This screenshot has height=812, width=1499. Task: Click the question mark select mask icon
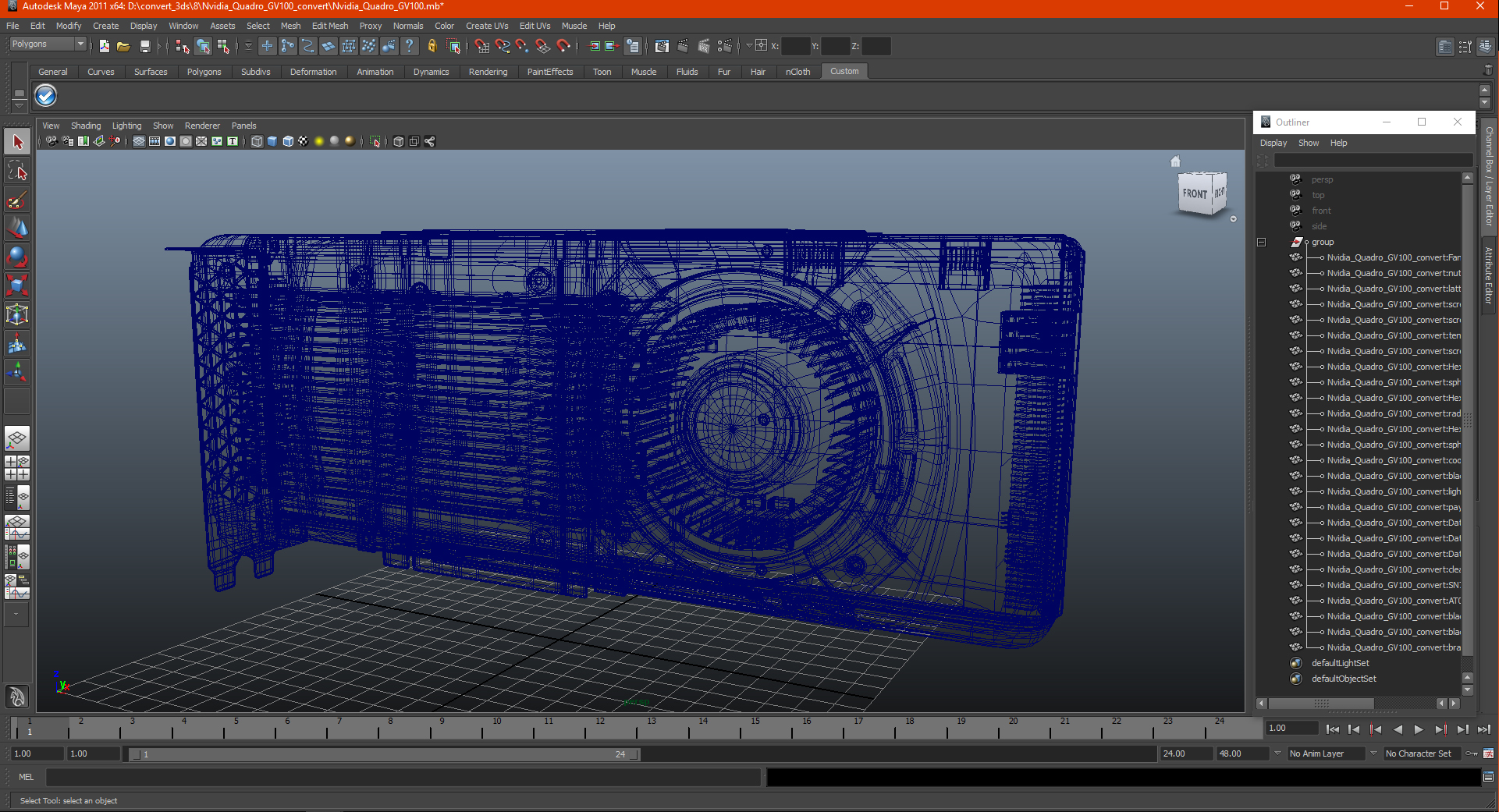coord(410,46)
